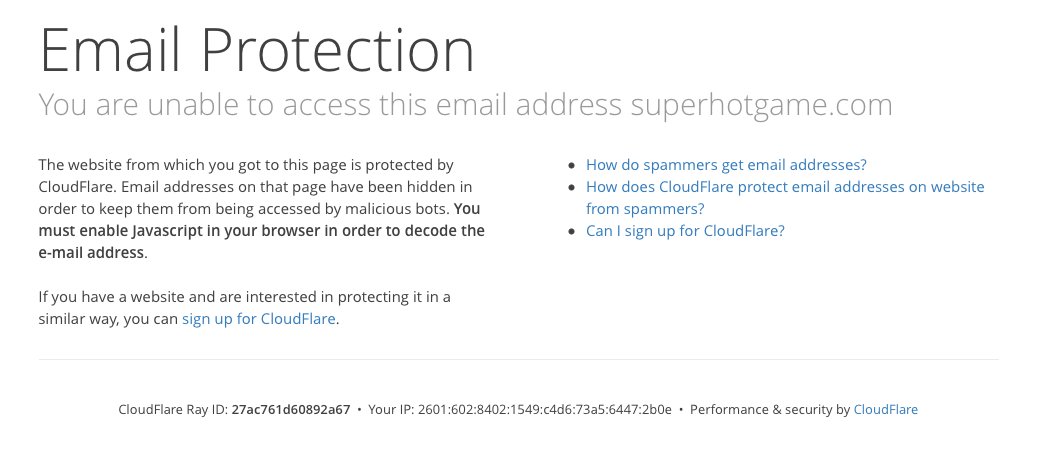Click the bullet before the spammers link
Screen dimensions: 1046x459
tap(572, 166)
